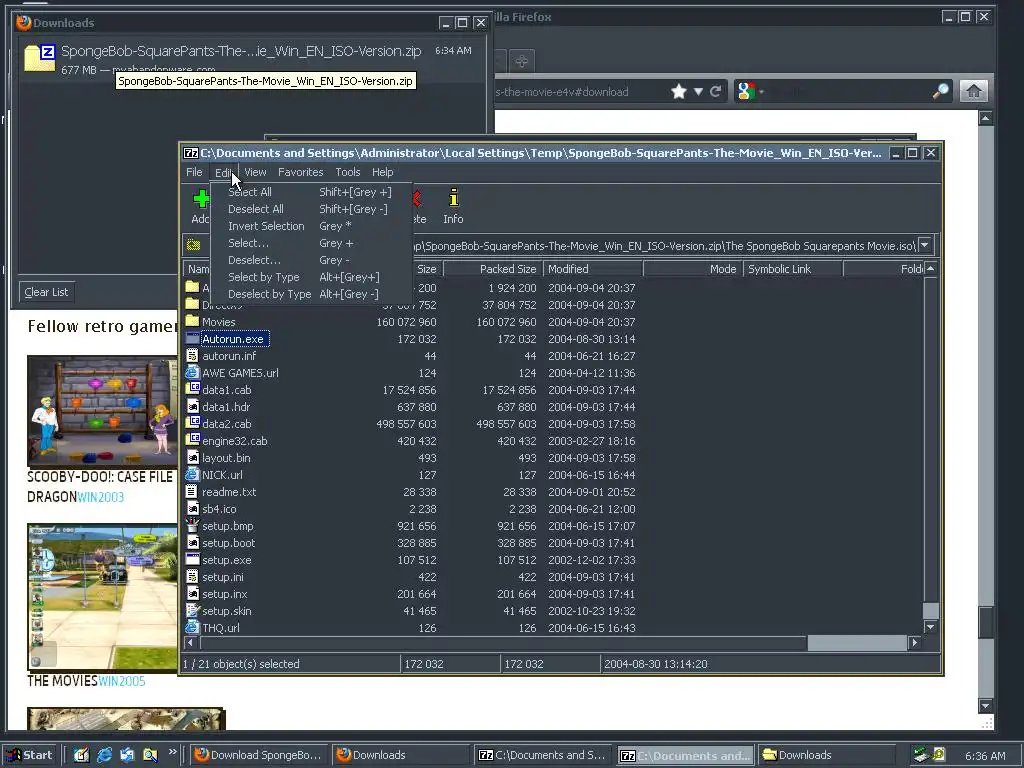Select the layout.bin file name

[x=226, y=458]
